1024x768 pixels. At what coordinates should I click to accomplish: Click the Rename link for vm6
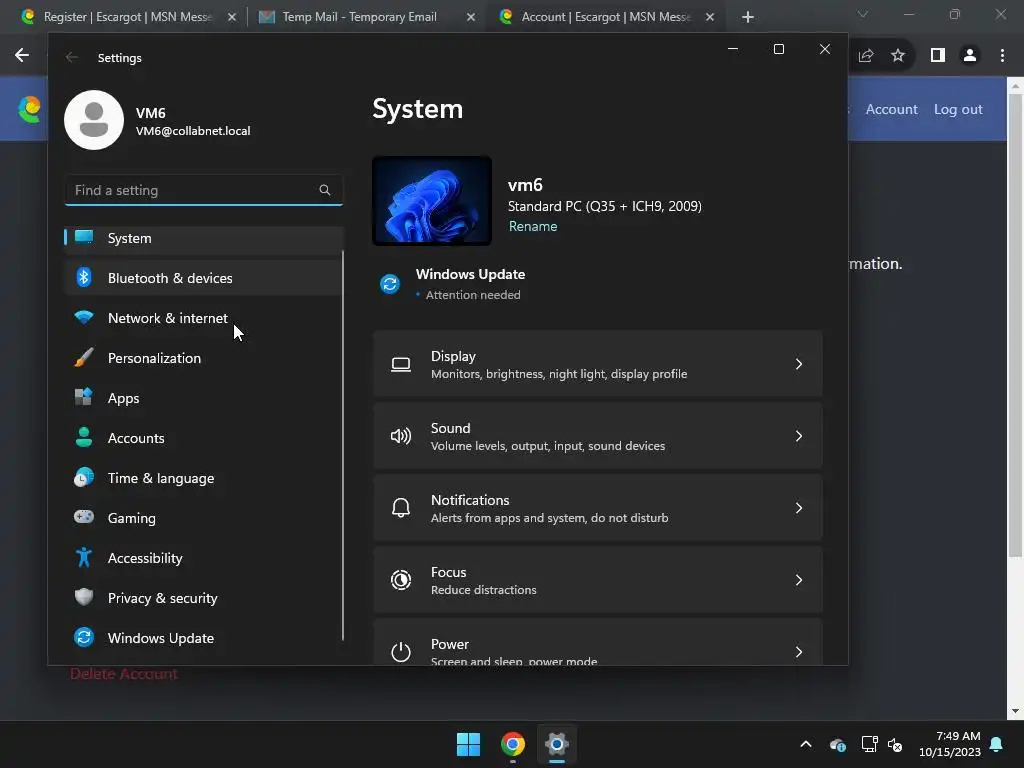tap(533, 227)
